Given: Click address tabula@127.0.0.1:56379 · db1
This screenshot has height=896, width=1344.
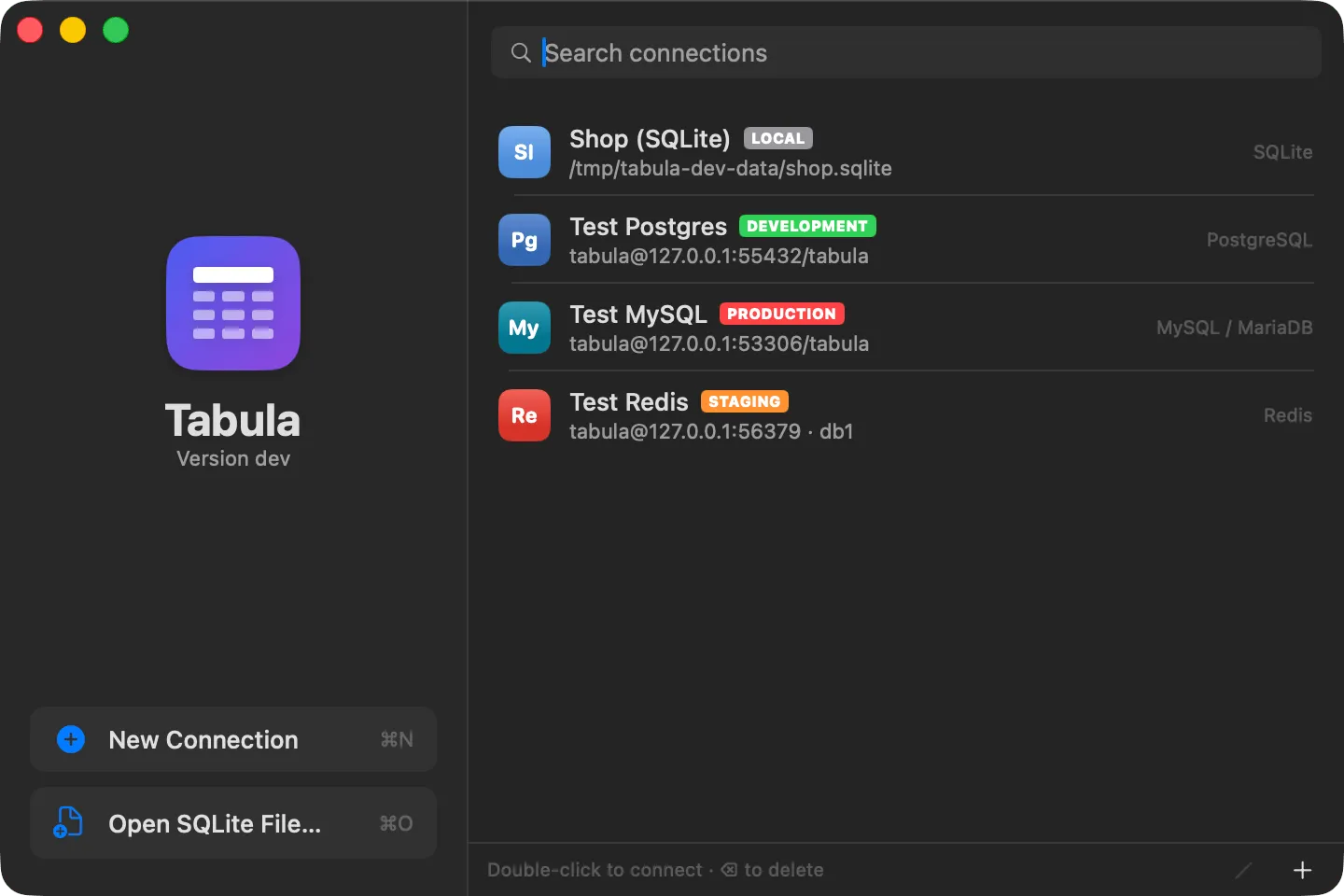Looking at the screenshot, I should point(711,431).
